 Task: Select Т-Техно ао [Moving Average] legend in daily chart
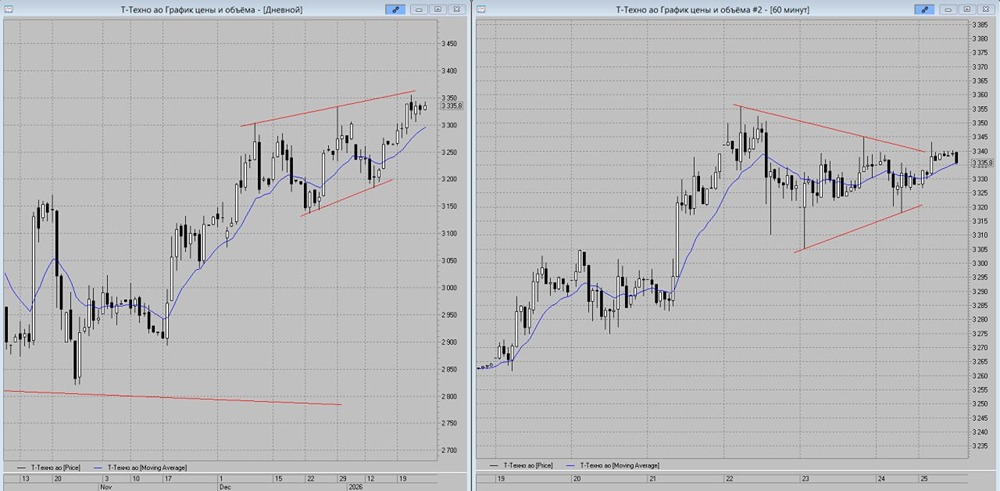[140, 467]
